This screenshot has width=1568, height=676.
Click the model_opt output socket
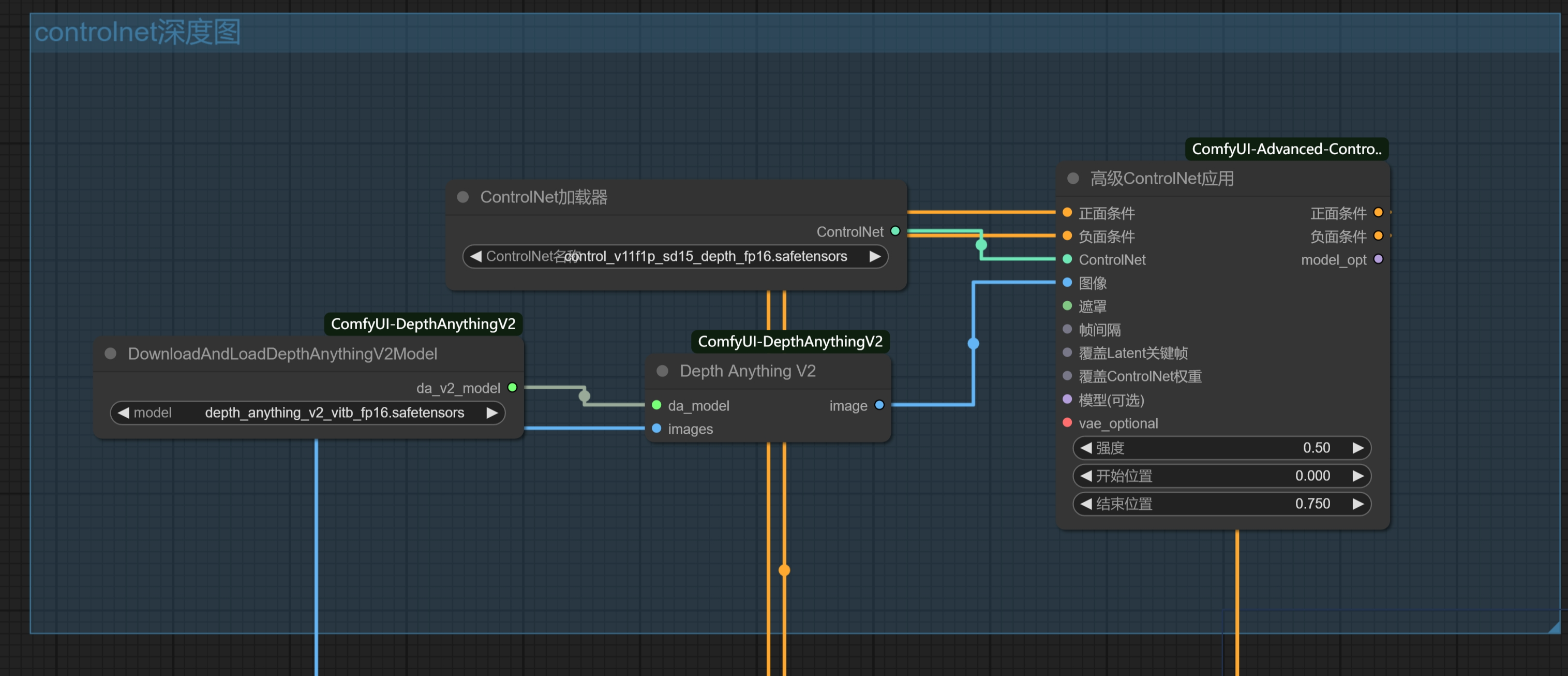point(1379,259)
